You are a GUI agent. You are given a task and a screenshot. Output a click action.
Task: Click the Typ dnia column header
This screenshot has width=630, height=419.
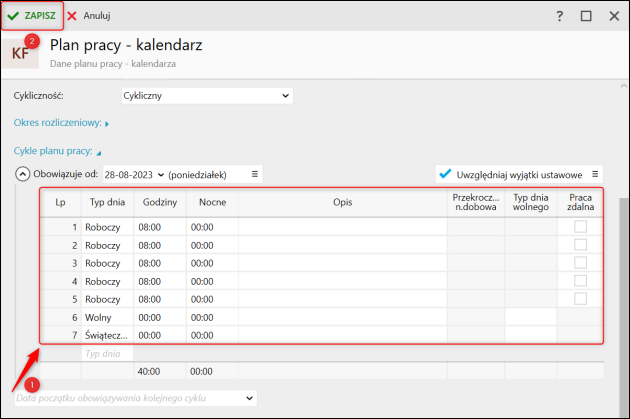[x=107, y=202]
